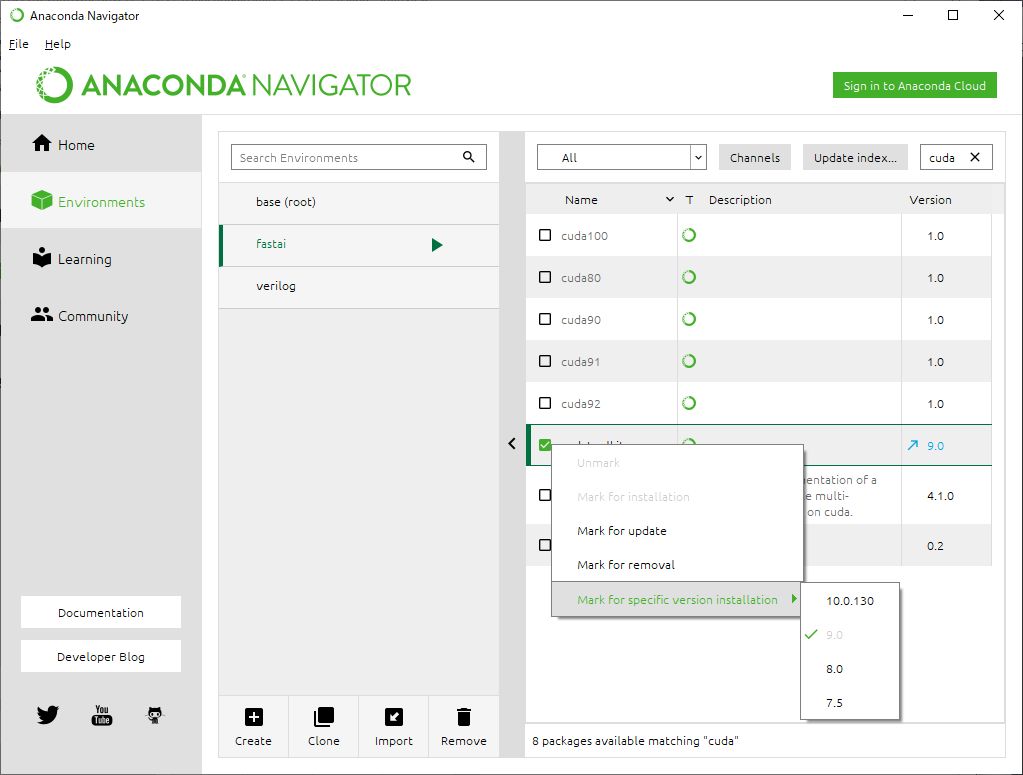Click the cuda92 package type icon
Image resolution: width=1023 pixels, height=775 pixels.
(x=689, y=403)
